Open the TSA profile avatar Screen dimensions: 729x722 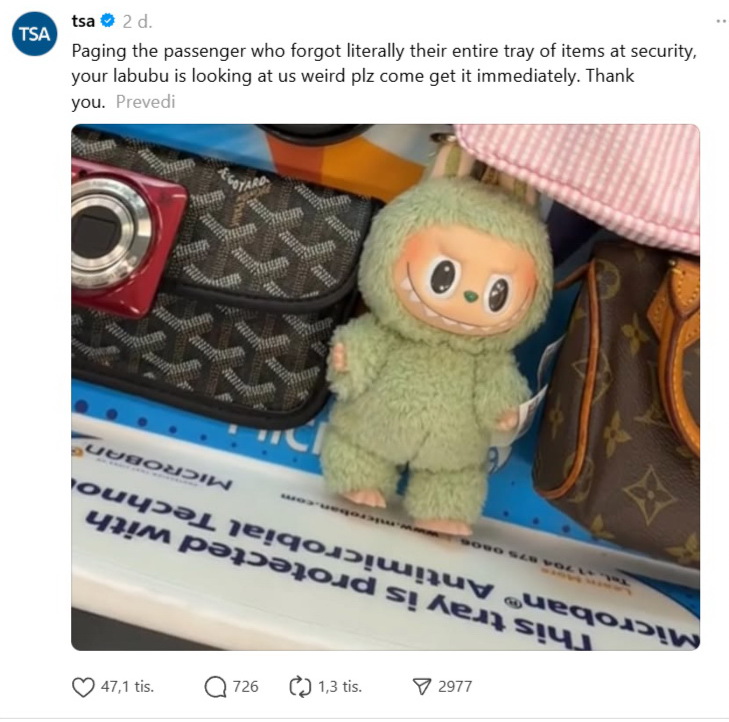click(x=34, y=34)
